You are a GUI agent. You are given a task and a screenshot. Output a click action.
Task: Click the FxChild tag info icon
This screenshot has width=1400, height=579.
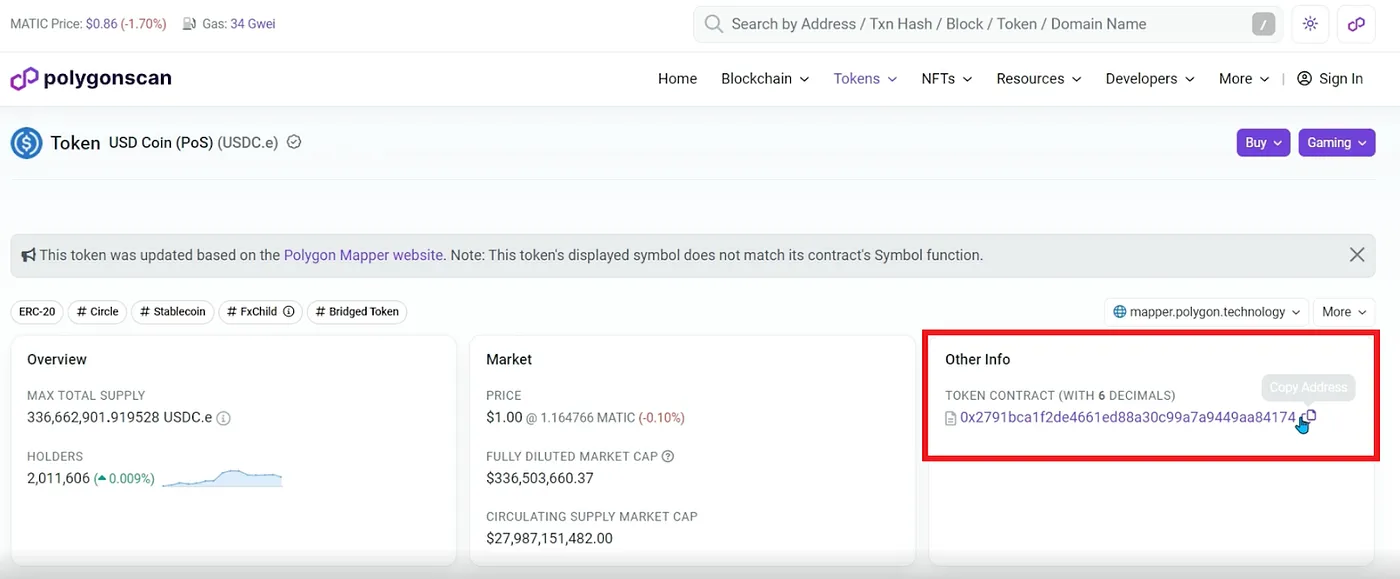coord(289,312)
